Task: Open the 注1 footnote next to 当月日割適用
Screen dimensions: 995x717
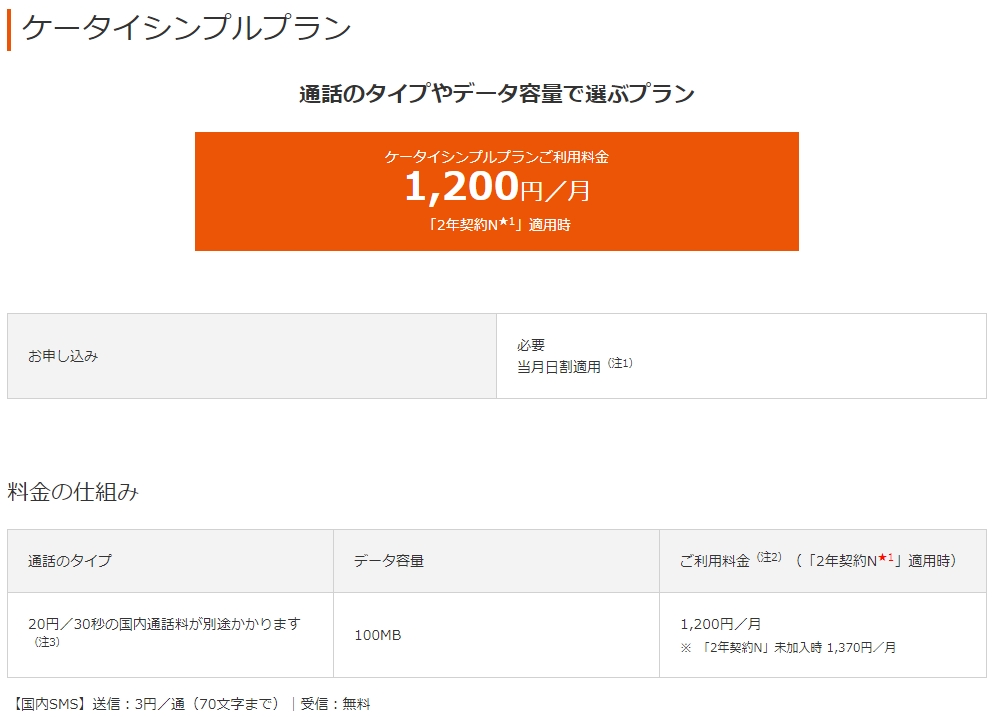Action: click(620, 363)
